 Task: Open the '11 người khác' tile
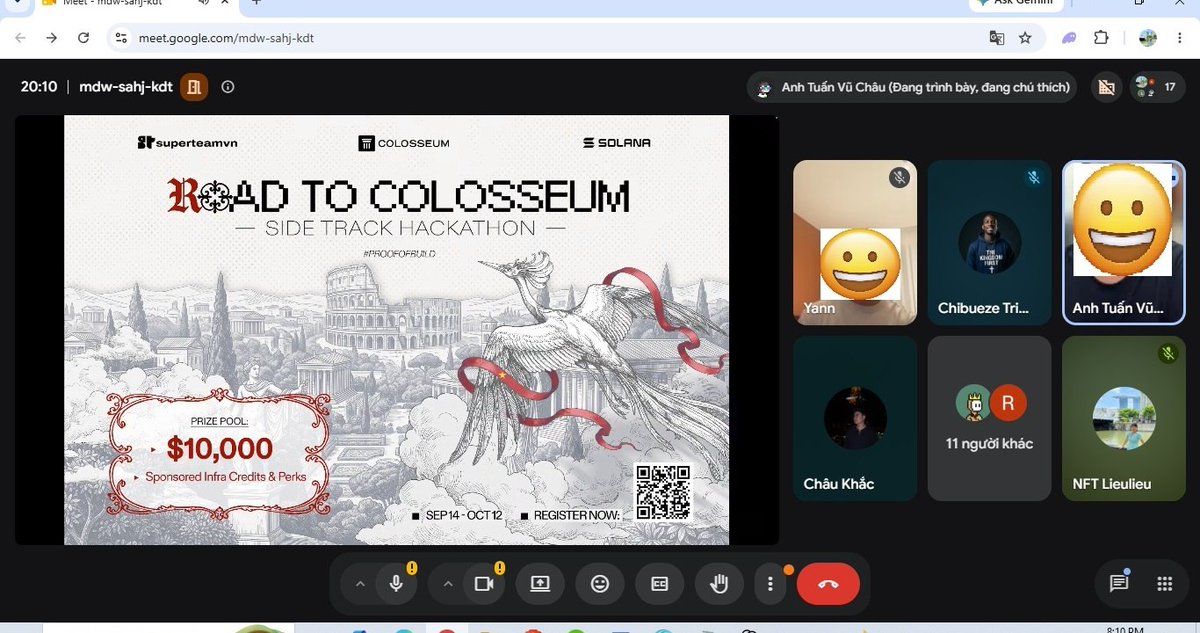coord(989,418)
